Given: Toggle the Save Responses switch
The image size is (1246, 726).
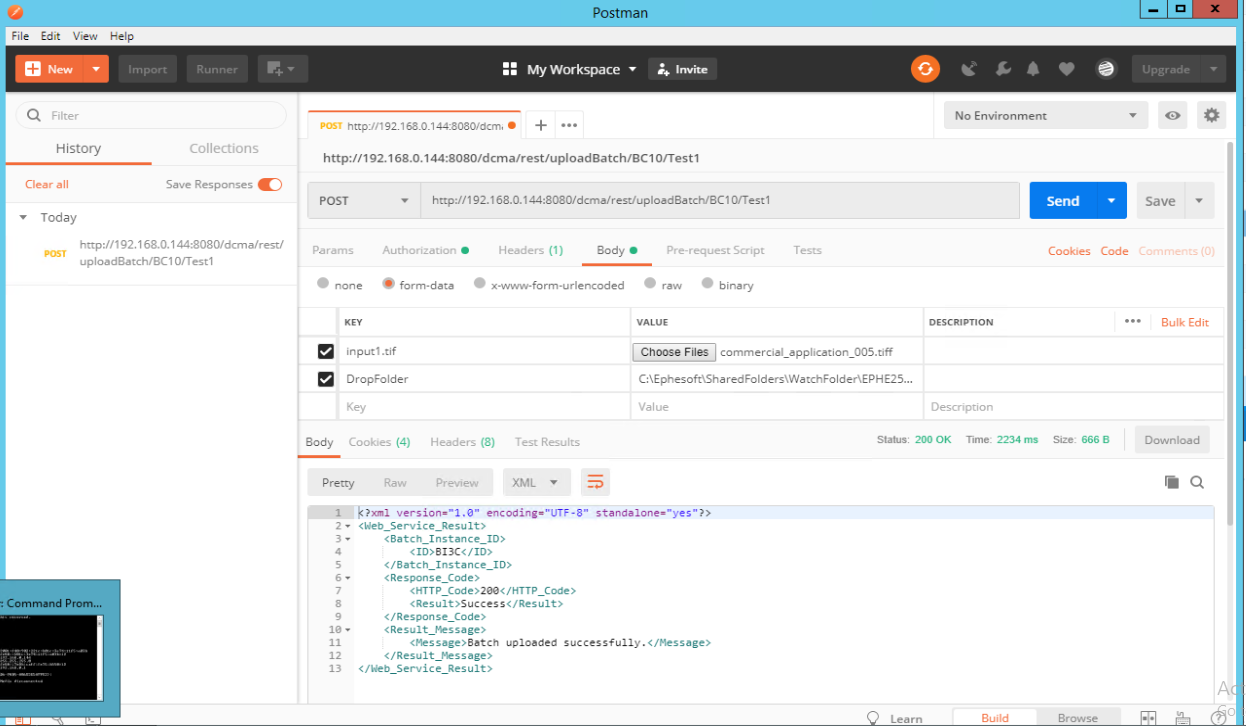Looking at the screenshot, I should point(270,184).
